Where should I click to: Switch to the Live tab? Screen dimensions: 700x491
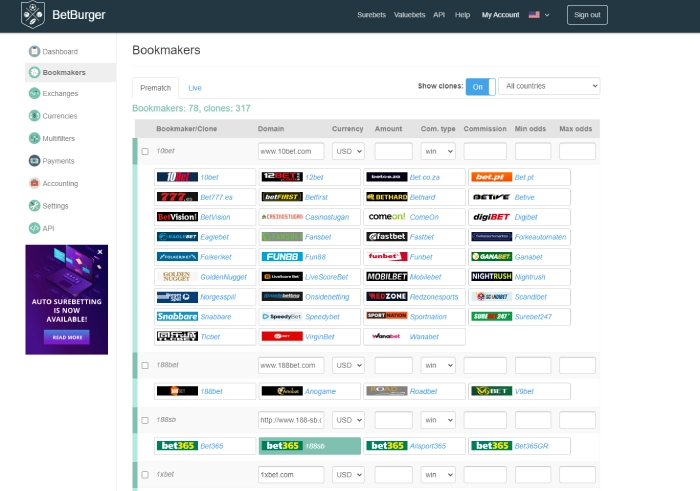pyautogui.click(x=195, y=88)
